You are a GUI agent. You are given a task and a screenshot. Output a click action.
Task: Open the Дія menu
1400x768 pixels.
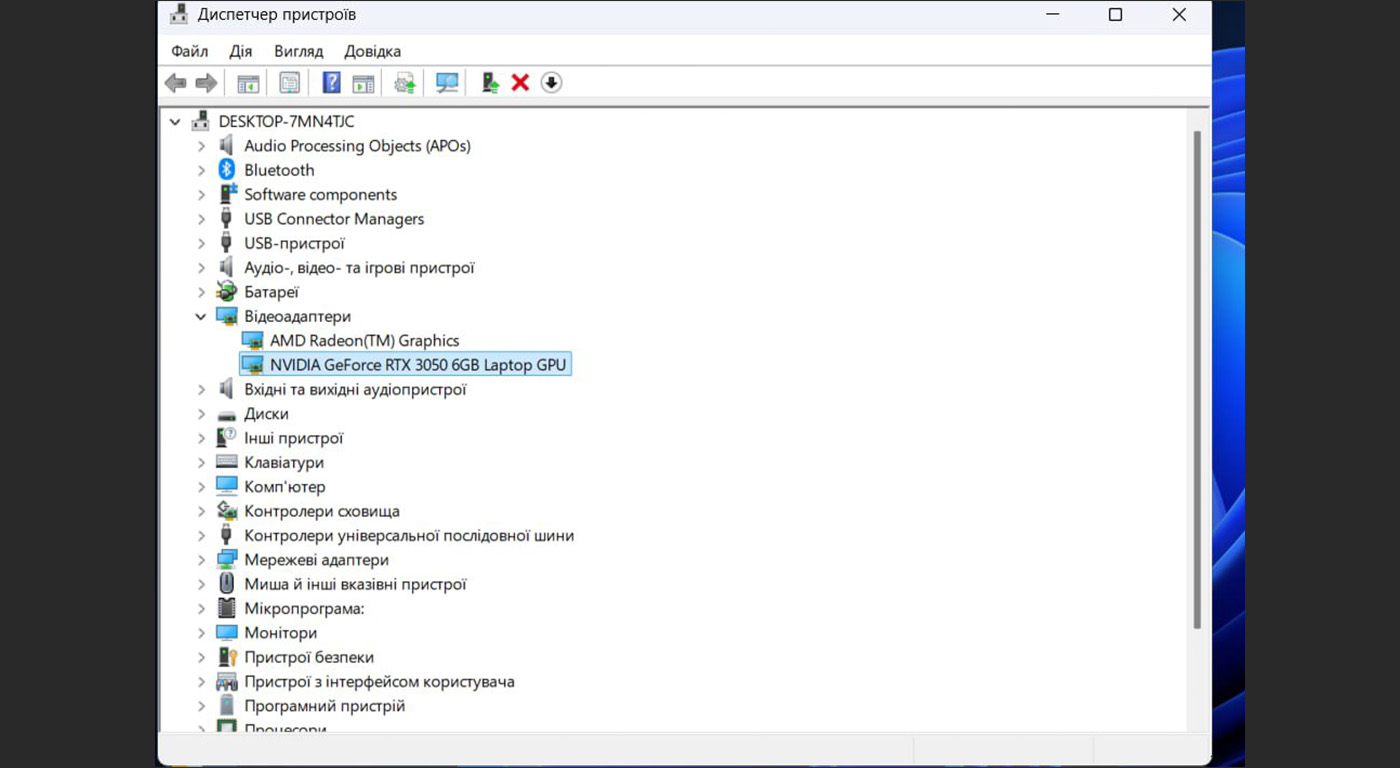coord(241,51)
